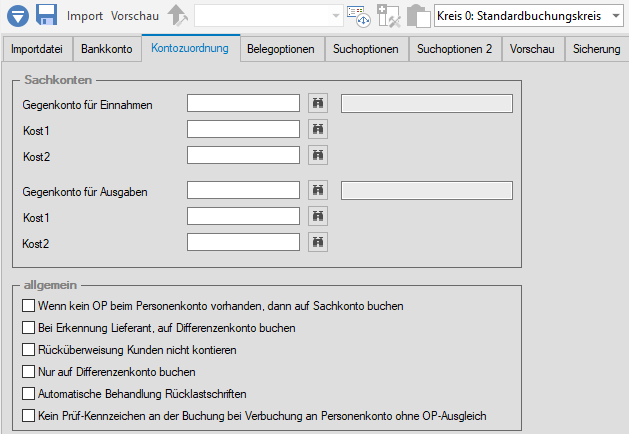Click the list-with-globe toolbar icon
This screenshot has height=434, width=629.
tap(358, 16)
